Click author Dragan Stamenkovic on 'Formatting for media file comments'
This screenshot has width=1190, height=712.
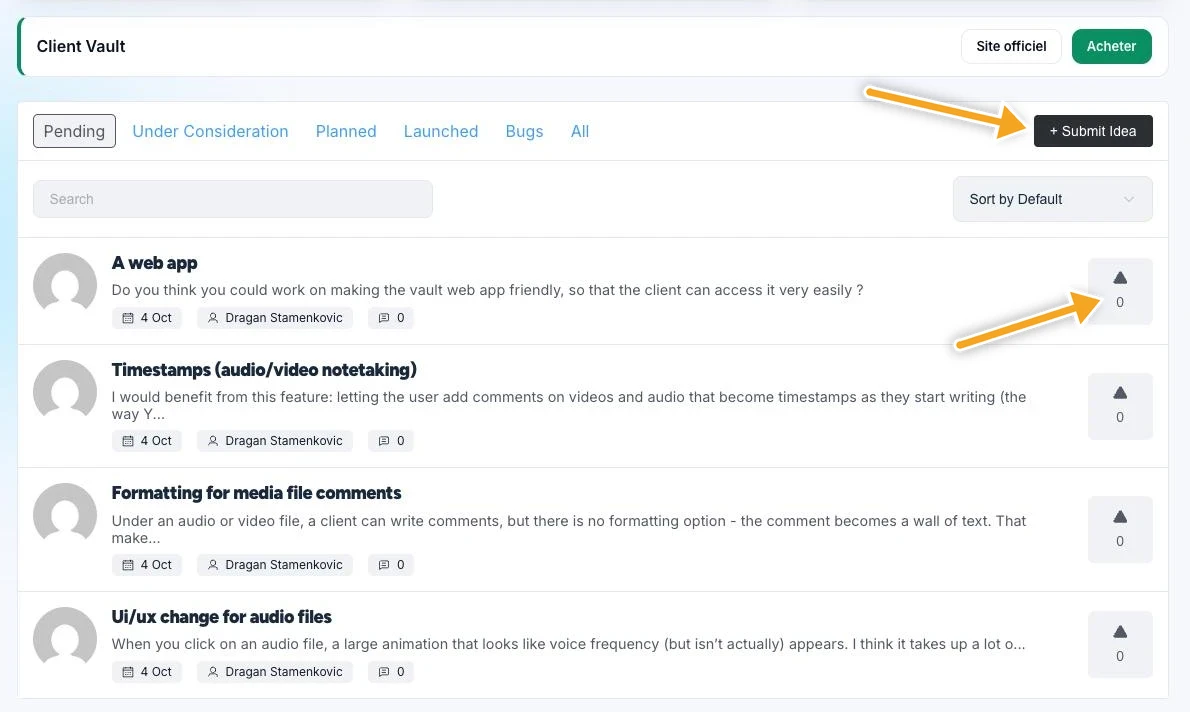click(275, 565)
